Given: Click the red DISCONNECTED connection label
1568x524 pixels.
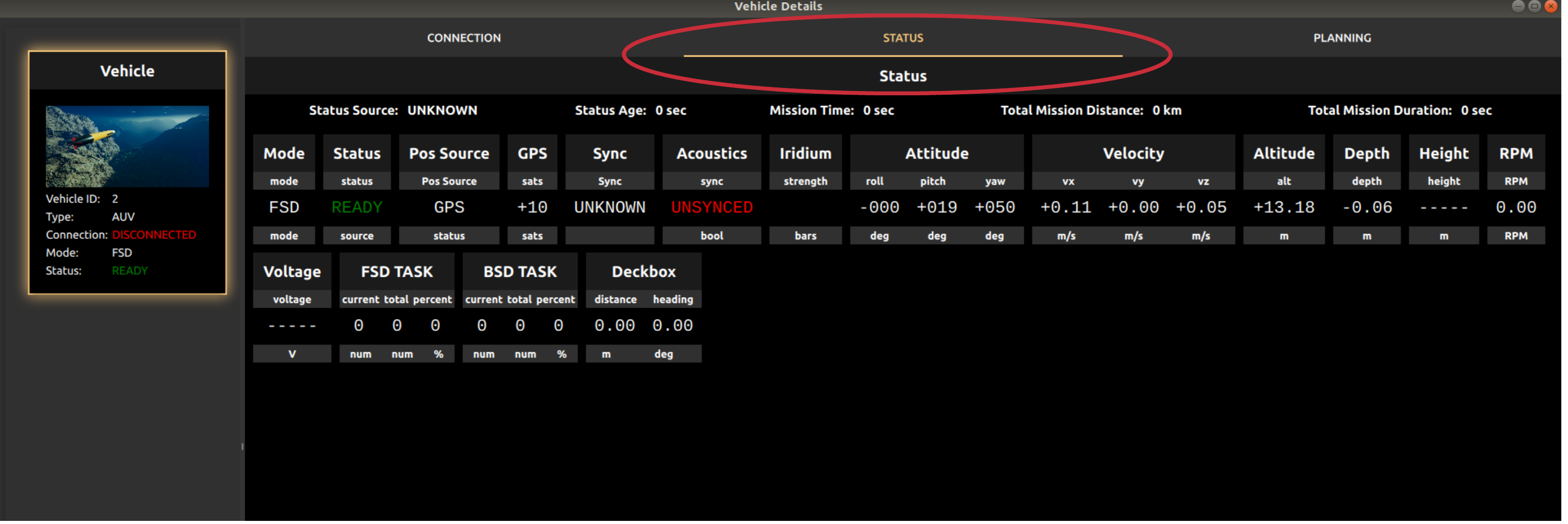Looking at the screenshot, I should click(x=154, y=235).
